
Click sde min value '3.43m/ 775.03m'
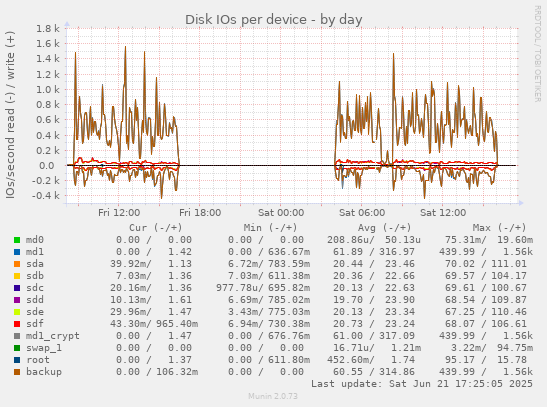coord(269,312)
